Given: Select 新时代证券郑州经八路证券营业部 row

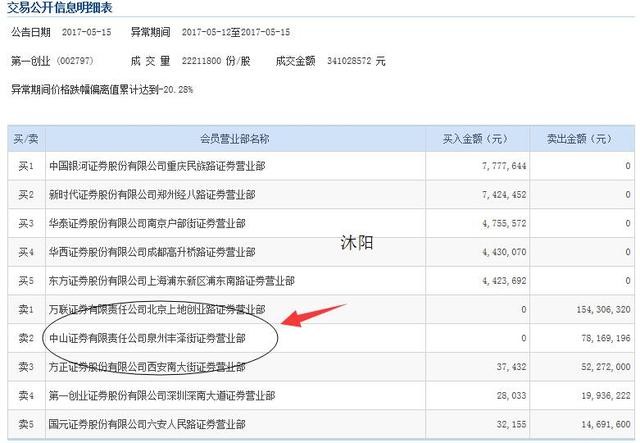Looking at the screenshot, I should (x=321, y=195).
